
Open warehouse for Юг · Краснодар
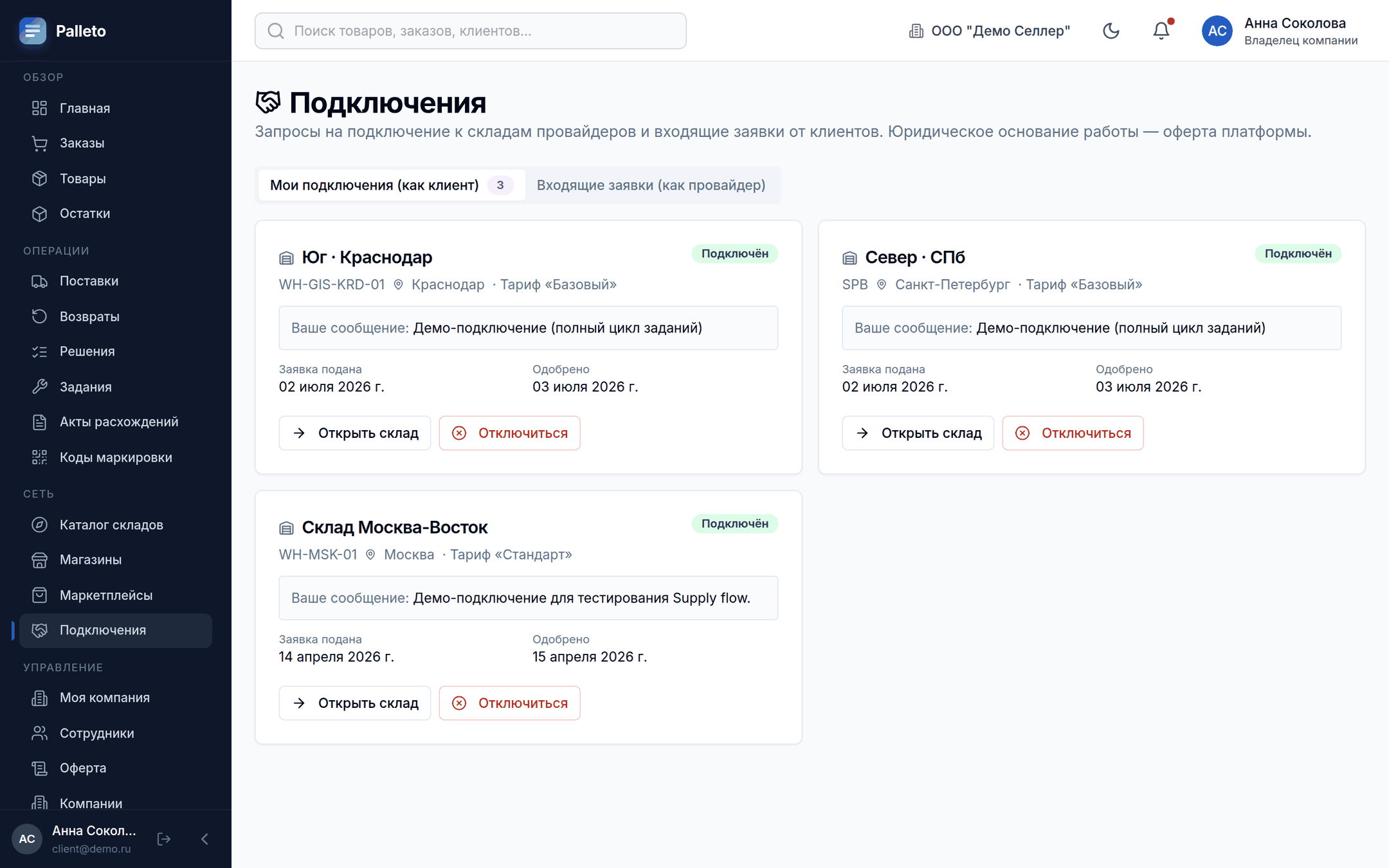coord(355,433)
